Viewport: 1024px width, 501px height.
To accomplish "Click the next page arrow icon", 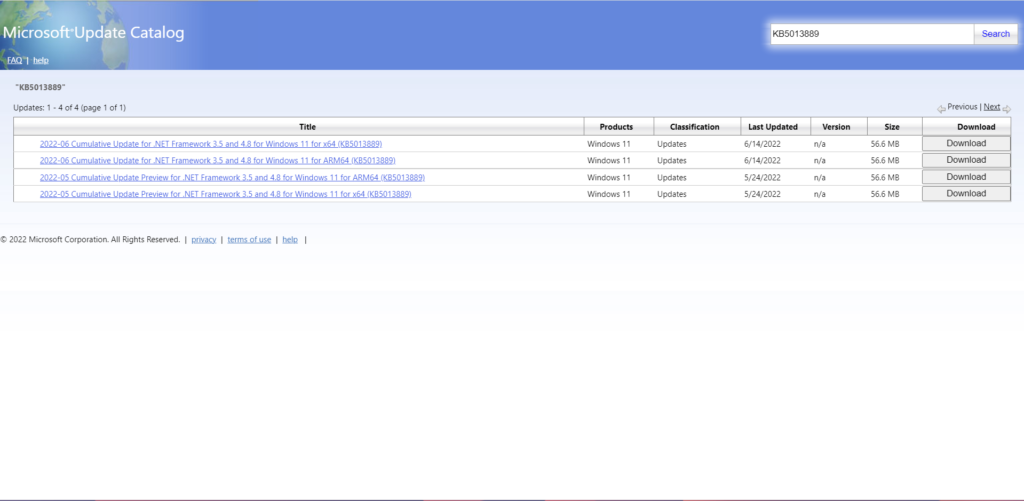I will pyautogui.click(x=1006, y=108).
